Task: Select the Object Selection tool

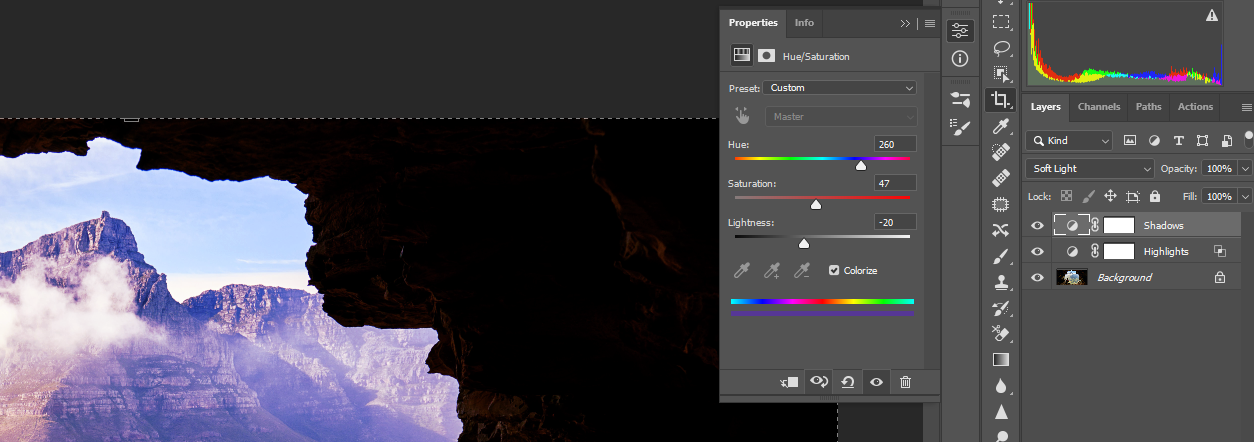Action: coord(1001,73)
